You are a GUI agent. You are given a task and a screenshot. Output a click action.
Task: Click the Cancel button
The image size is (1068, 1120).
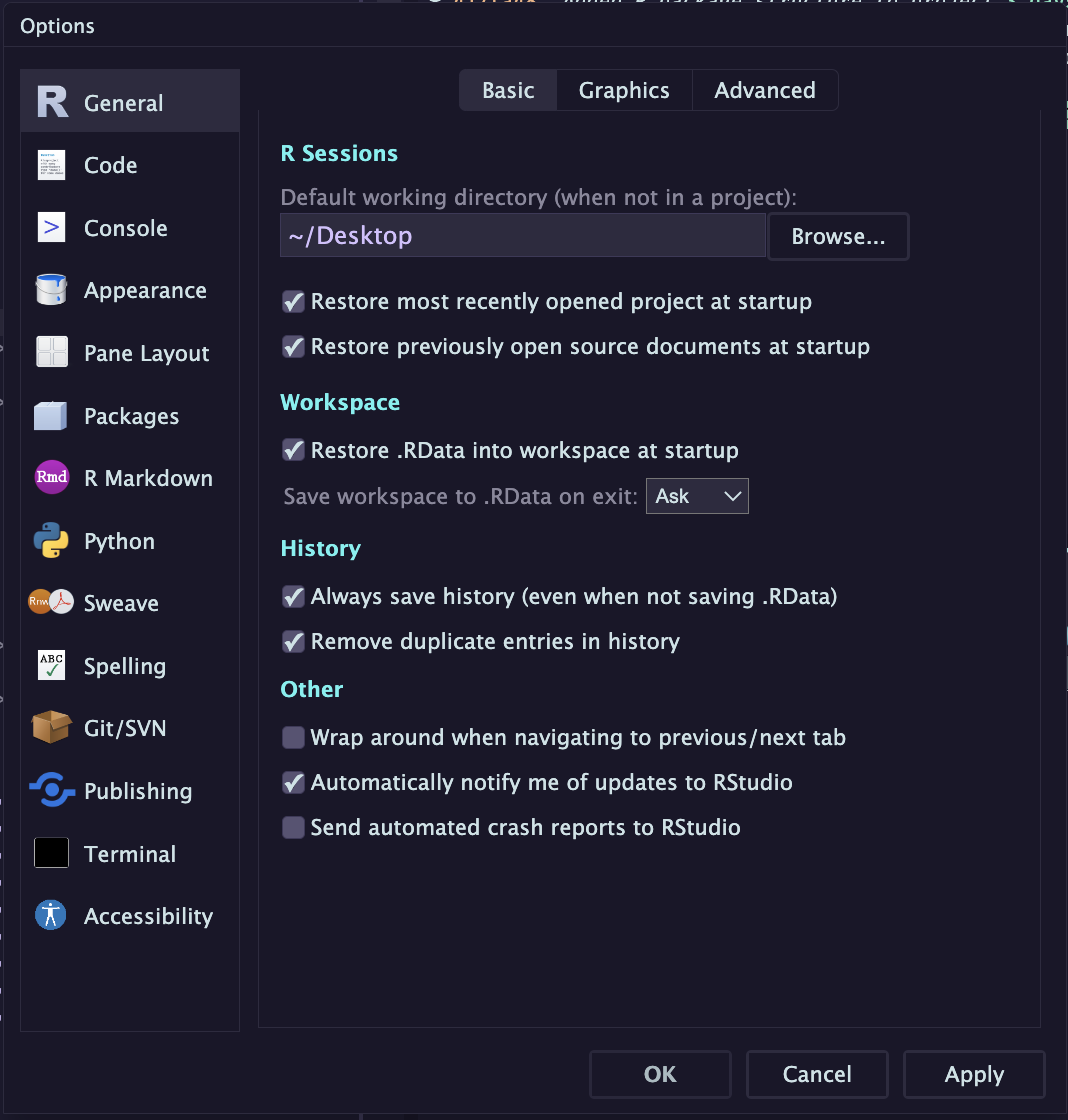817,1074
